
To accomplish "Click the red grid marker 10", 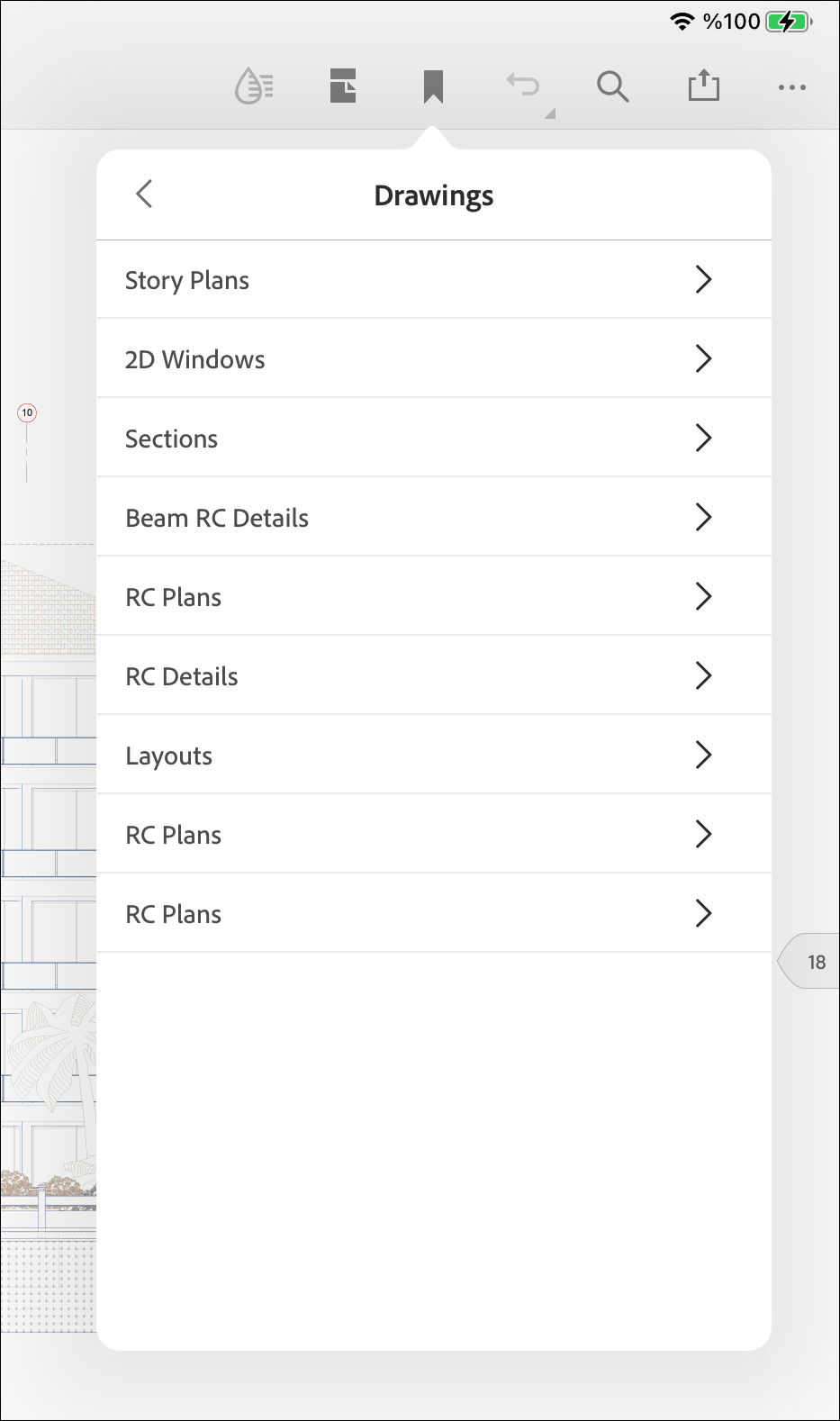I will [27, 412].
